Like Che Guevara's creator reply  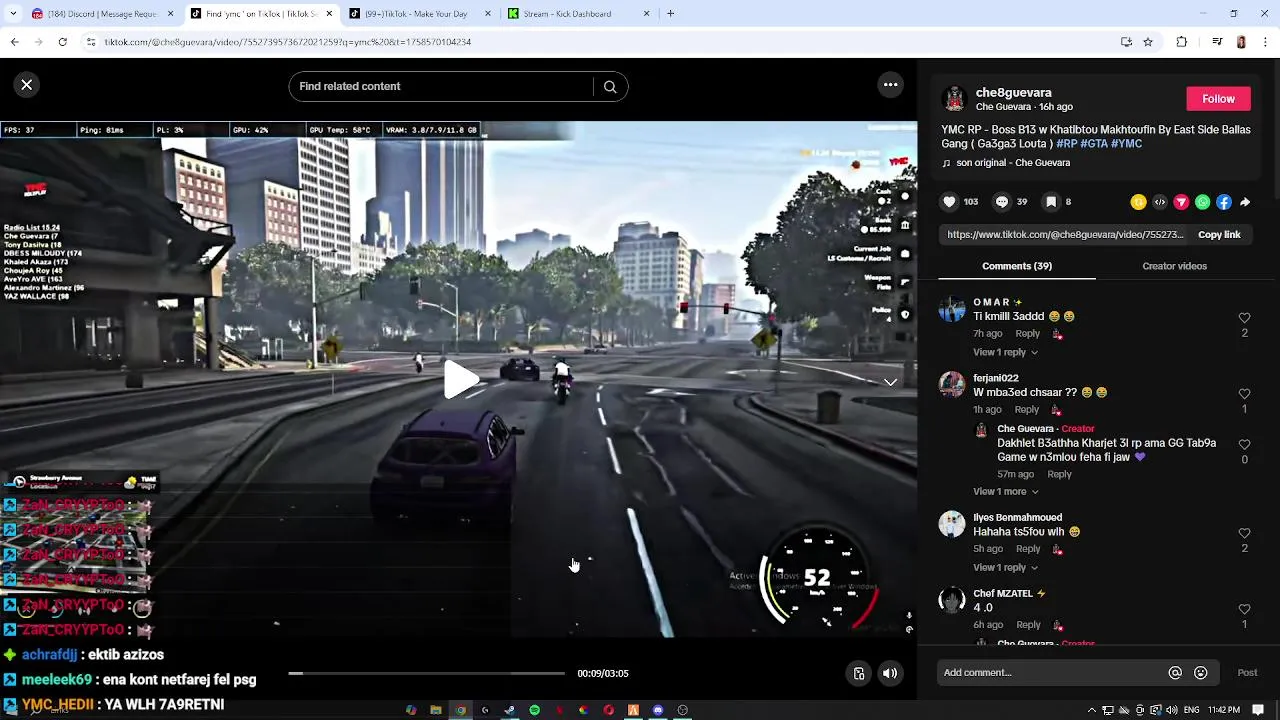(1244, 444)
